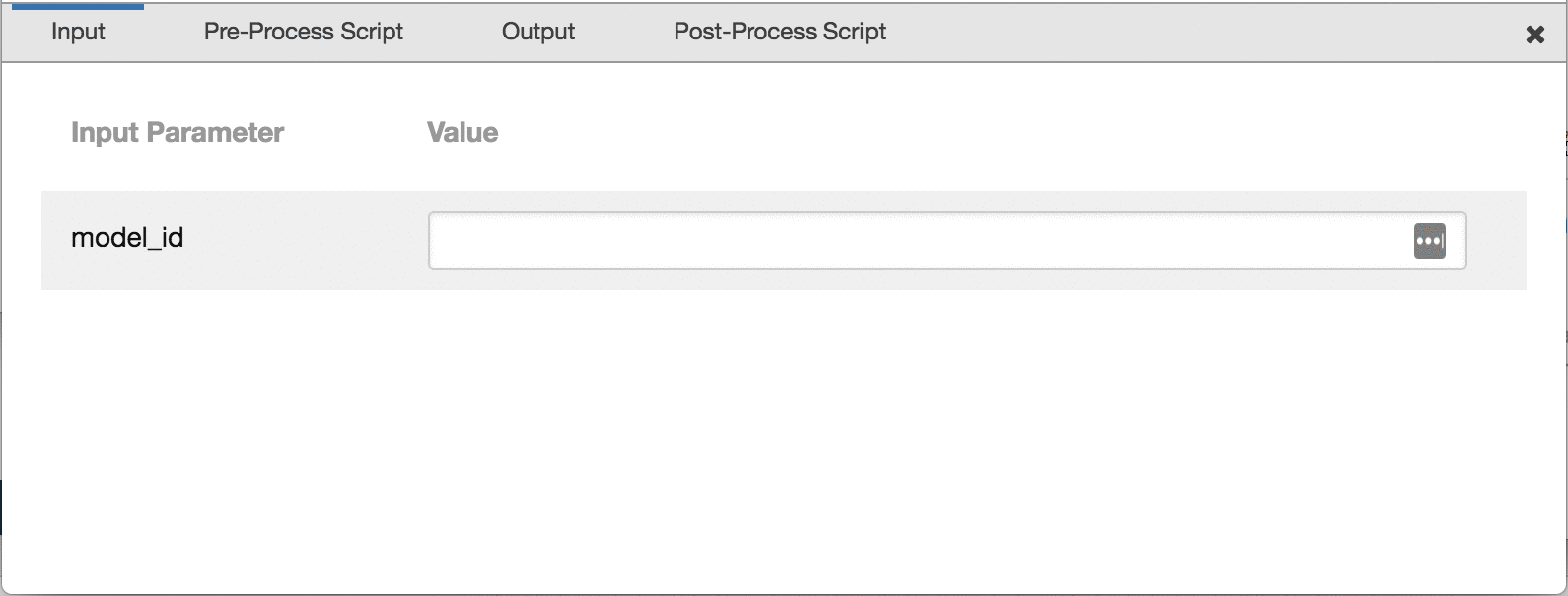Click the "model_id" row name text

pos(127,238)
